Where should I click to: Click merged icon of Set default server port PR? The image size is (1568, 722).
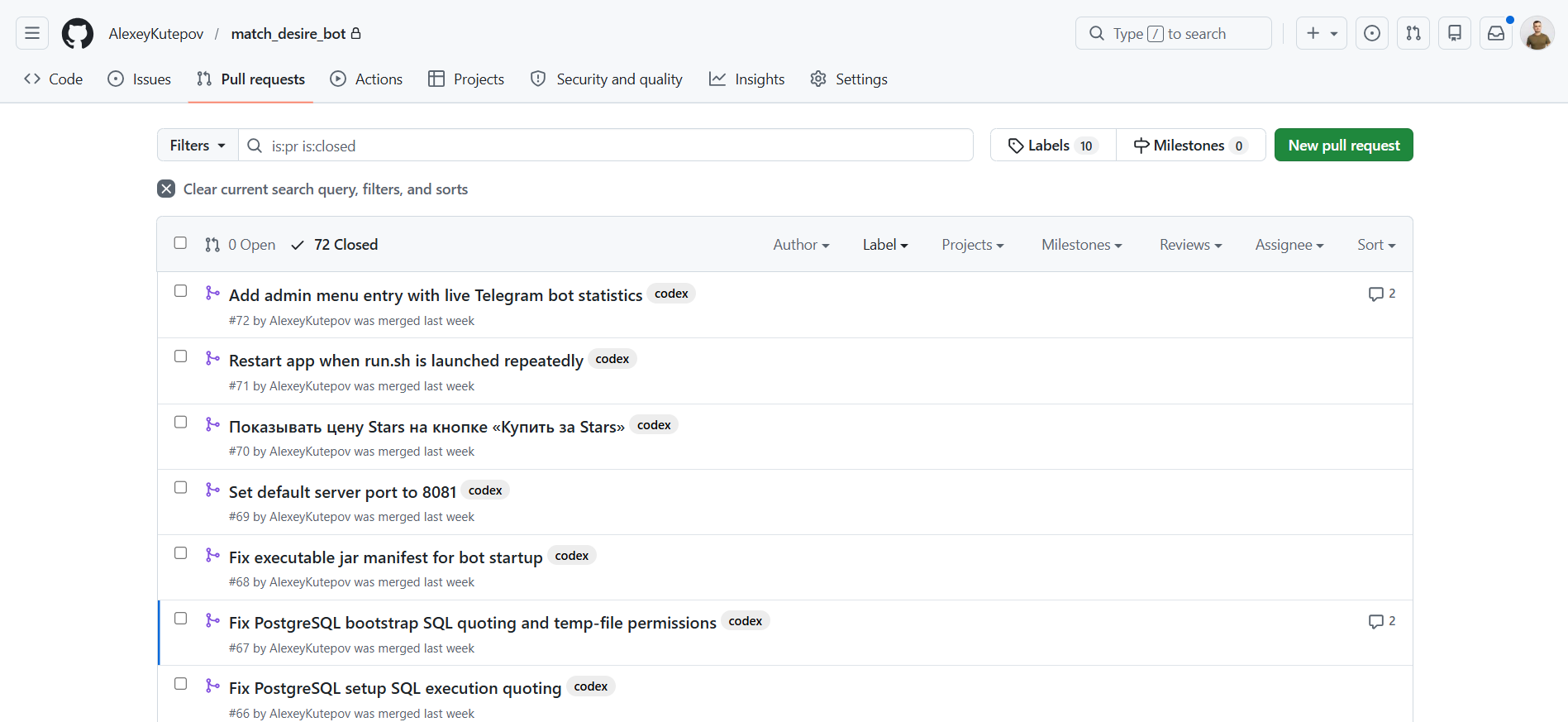(x=212, y=490)
